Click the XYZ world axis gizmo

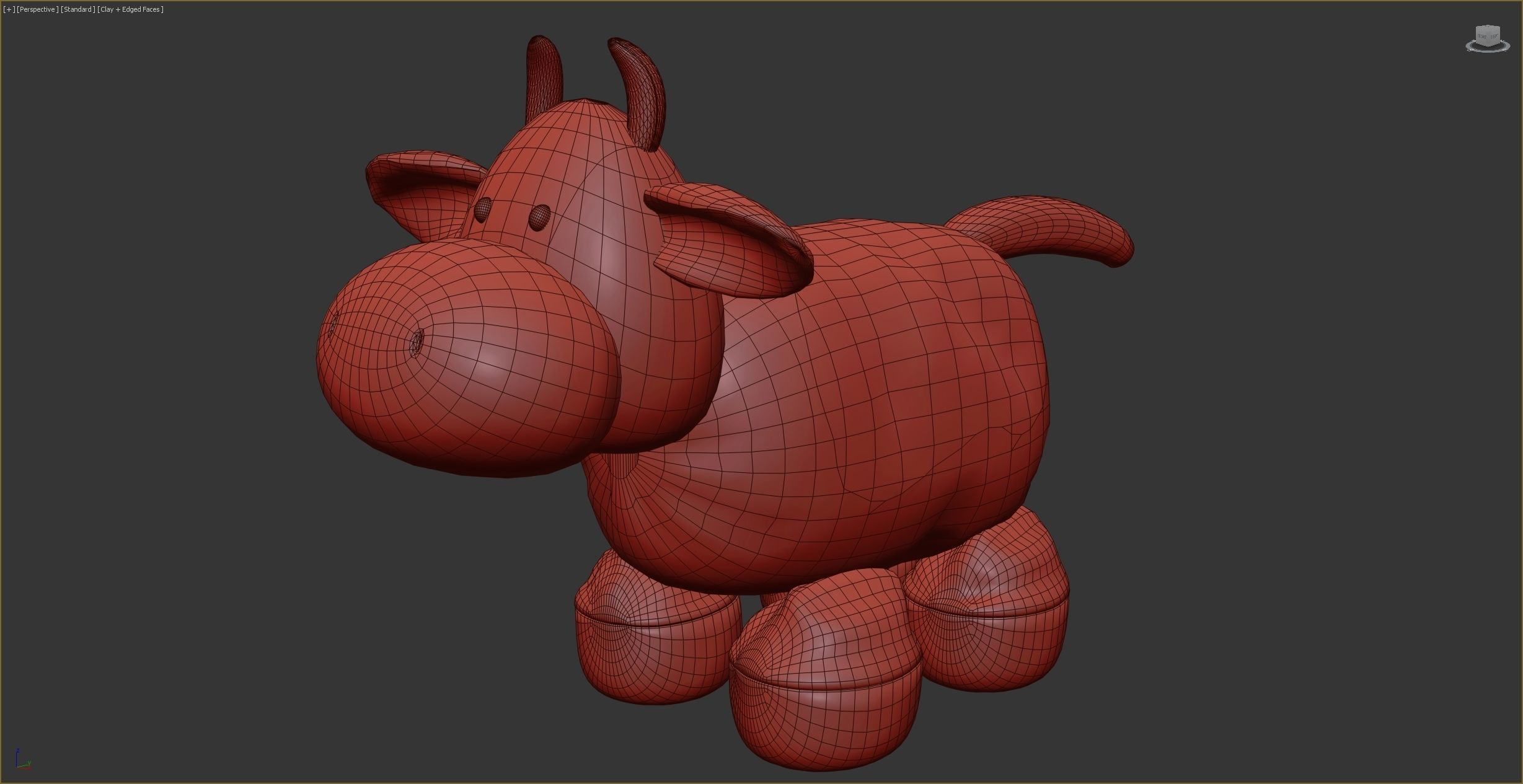tap(22, 759)
